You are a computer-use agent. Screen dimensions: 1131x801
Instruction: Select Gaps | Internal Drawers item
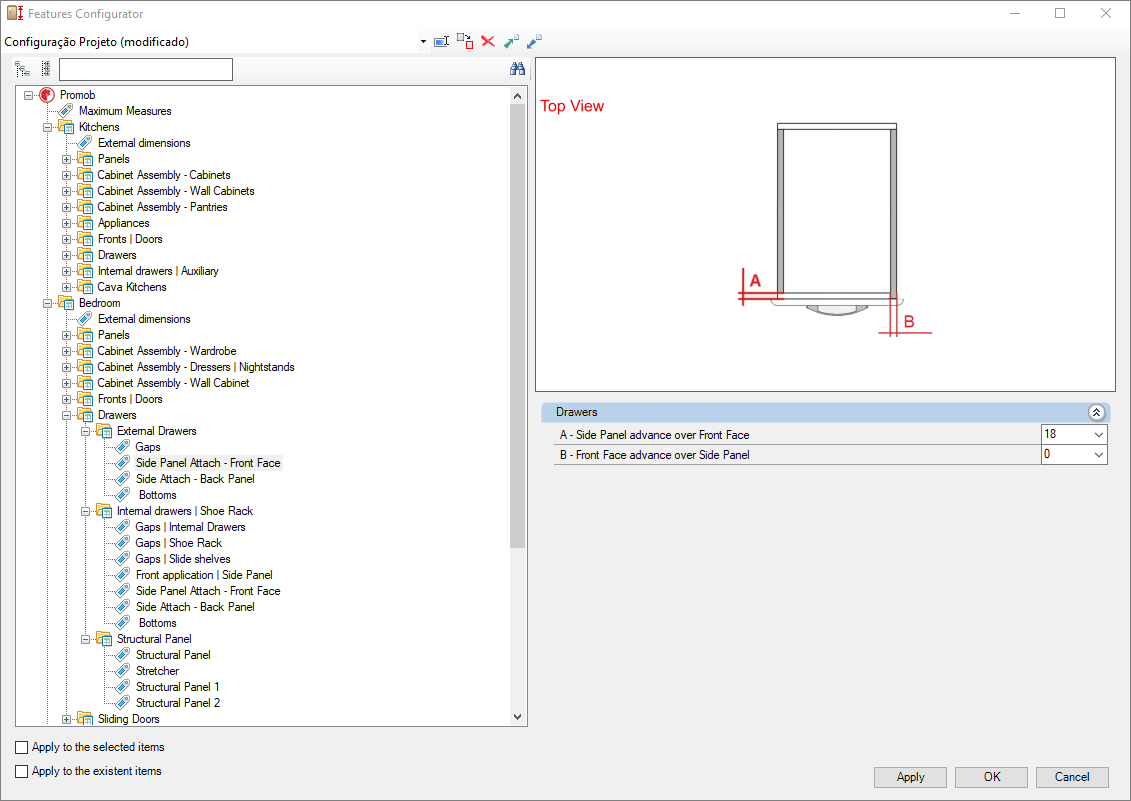(x=190, y=527)
